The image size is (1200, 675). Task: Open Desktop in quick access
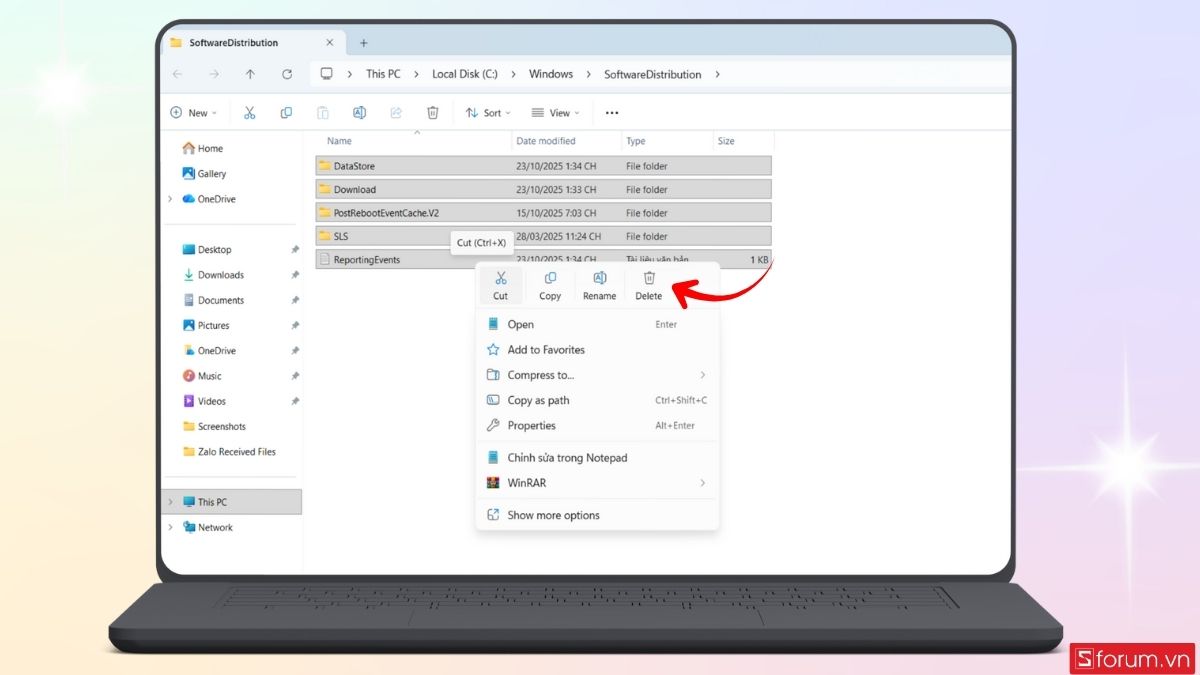coord(207,249)
